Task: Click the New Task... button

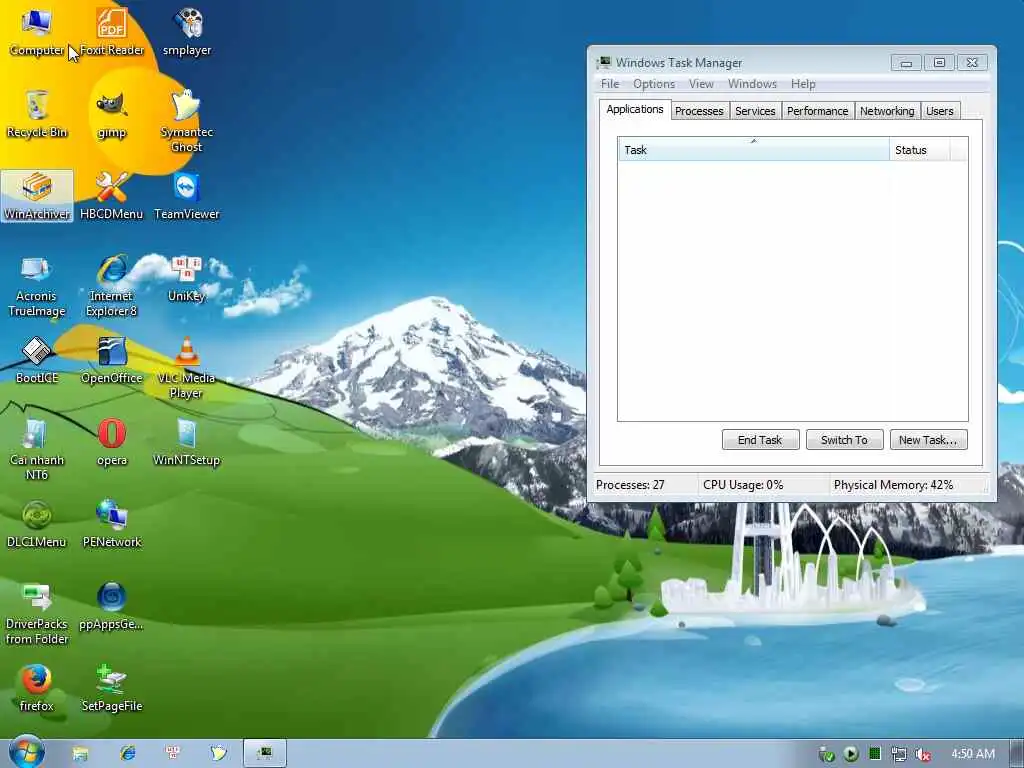Action: 928,440
